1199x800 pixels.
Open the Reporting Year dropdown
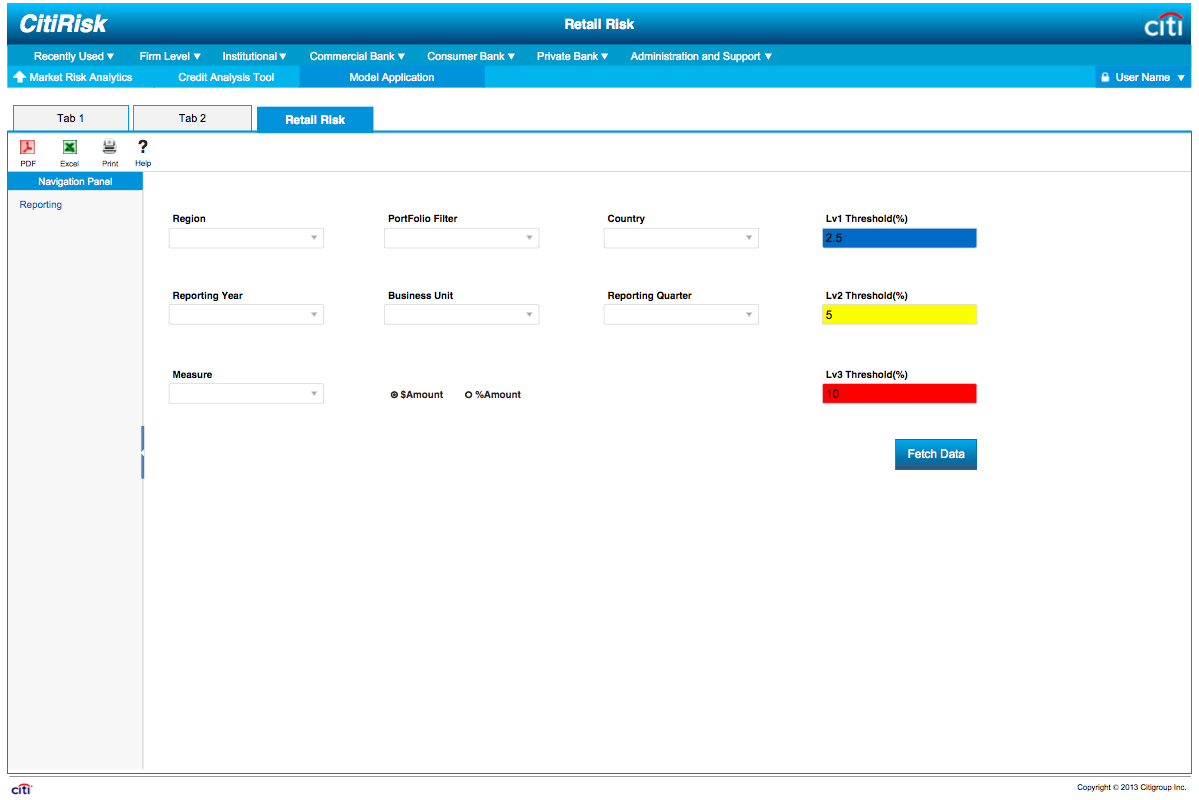click(246, 314)
